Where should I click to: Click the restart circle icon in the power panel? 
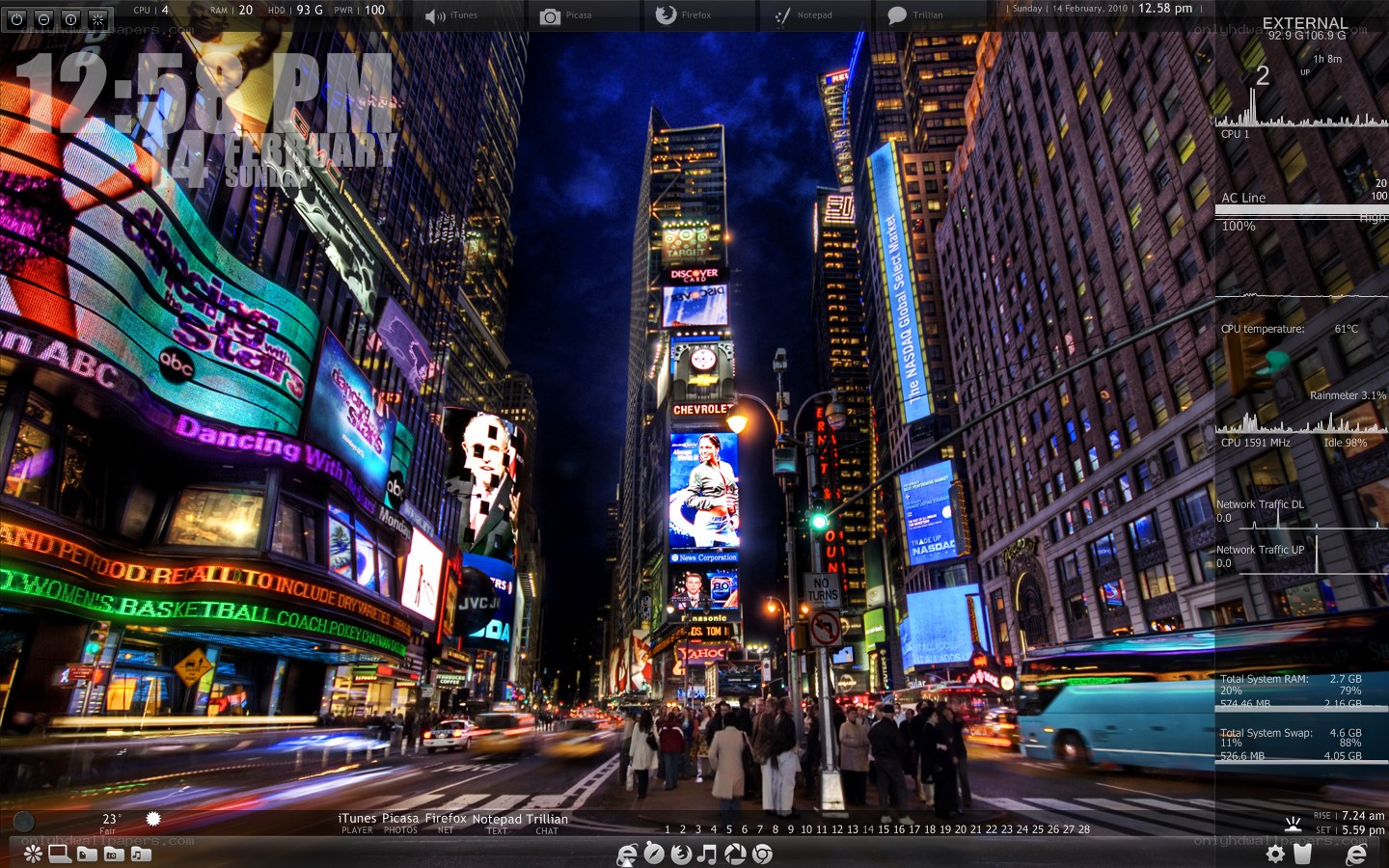click(x=70, y=18)
